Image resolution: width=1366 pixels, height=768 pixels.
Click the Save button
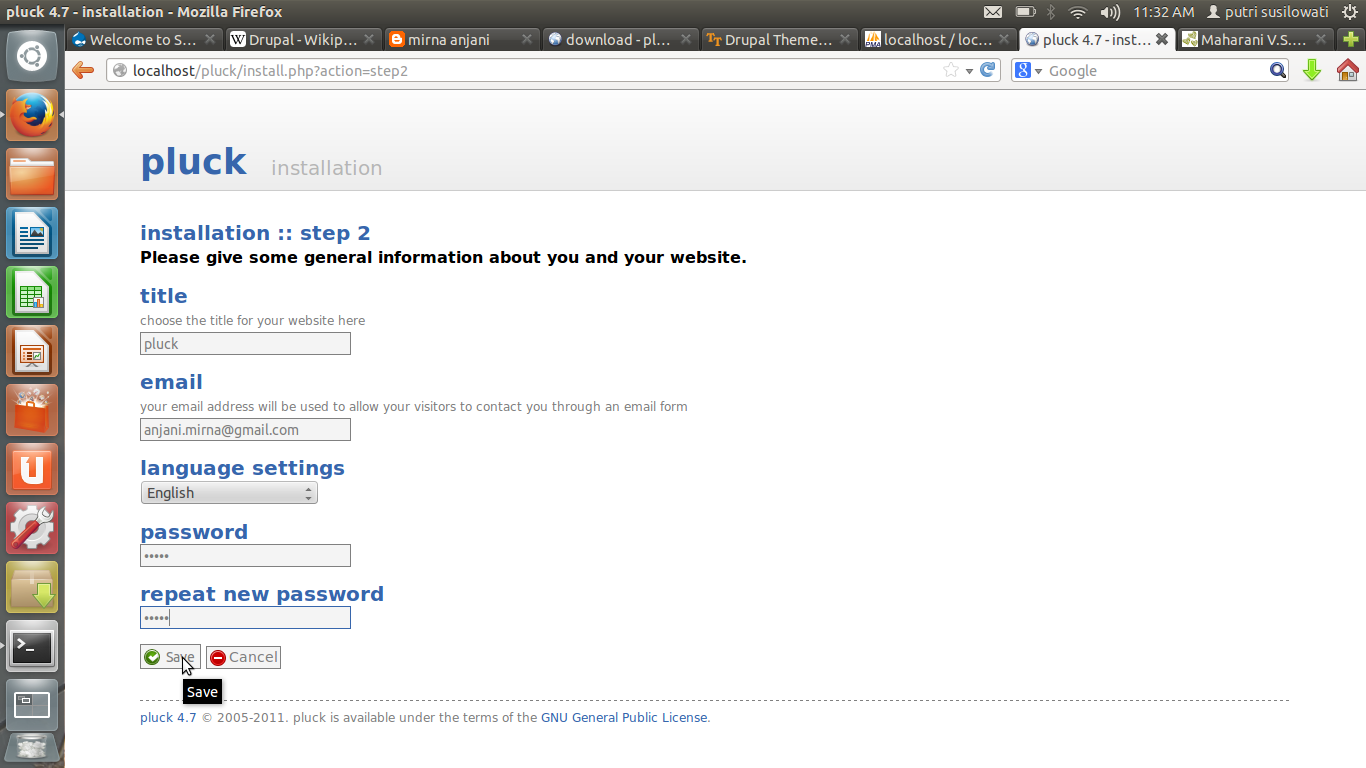[x=170, y=657]
